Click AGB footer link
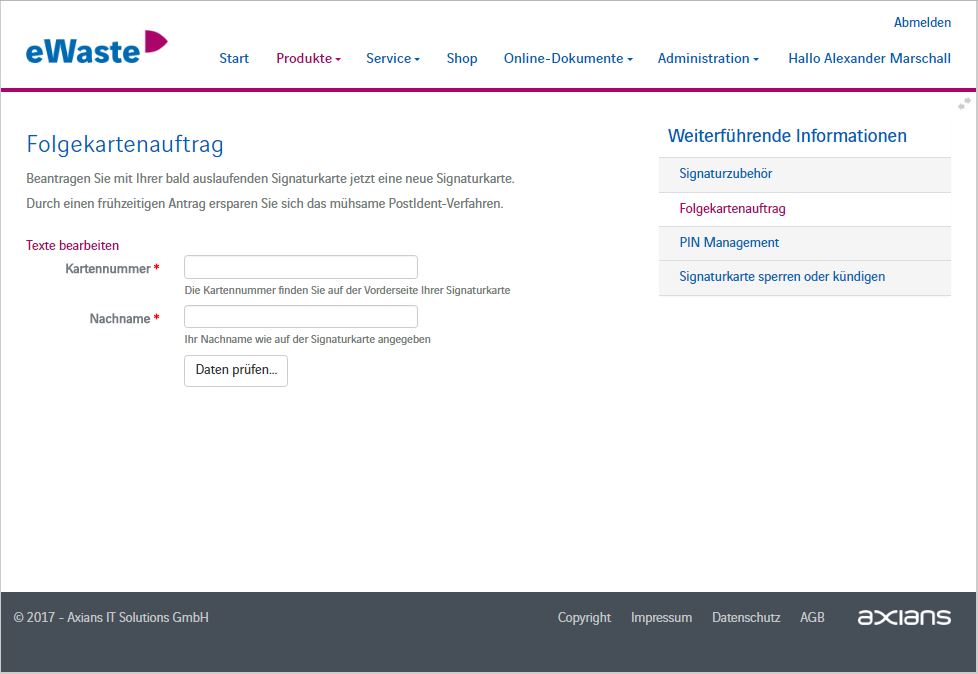Screen dimensions: 978x674 click(x=812, y=617)
